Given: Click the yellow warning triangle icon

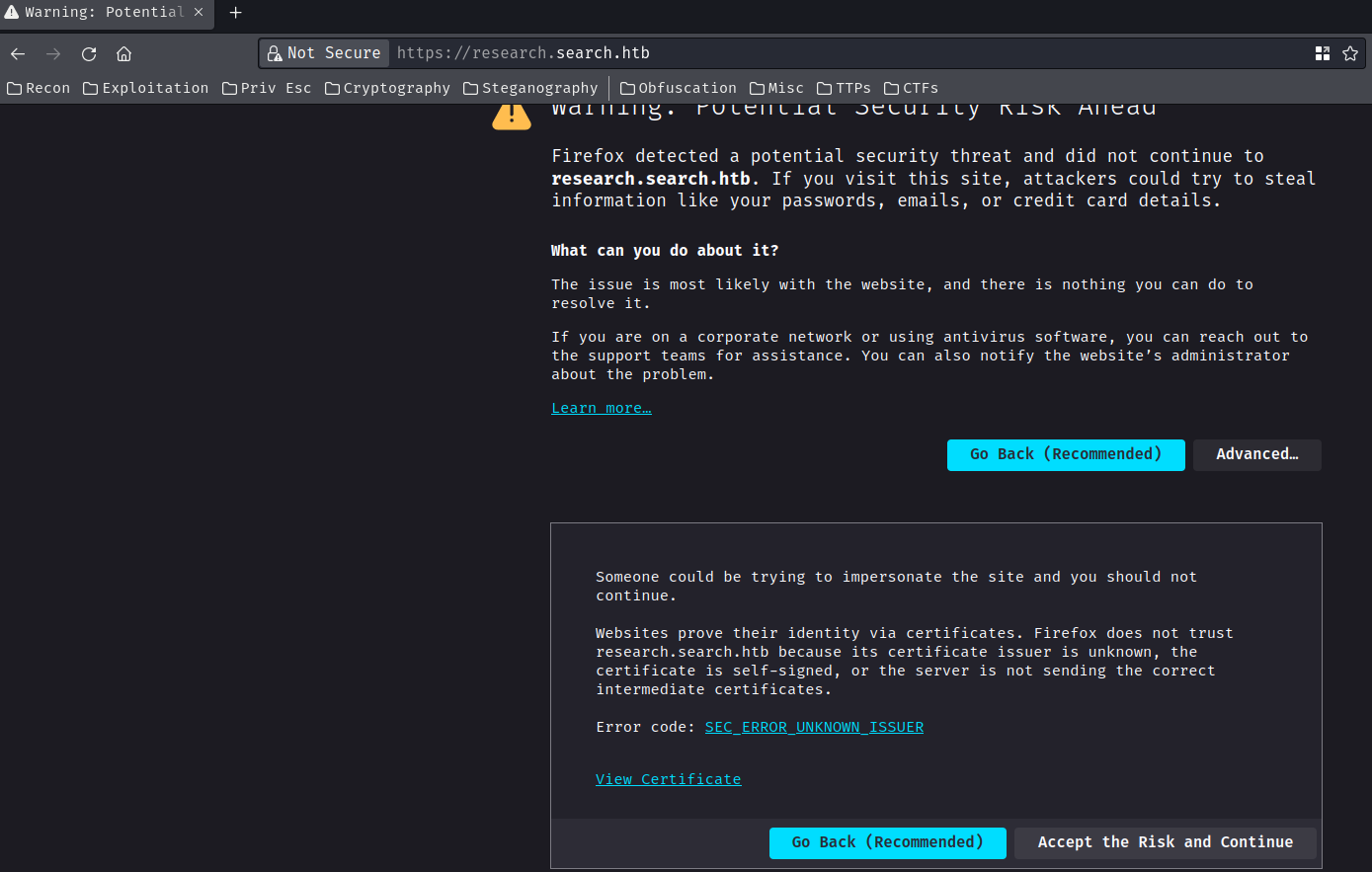Looking at the screenshot, I should pyautogui.click(x=512, y=115).
